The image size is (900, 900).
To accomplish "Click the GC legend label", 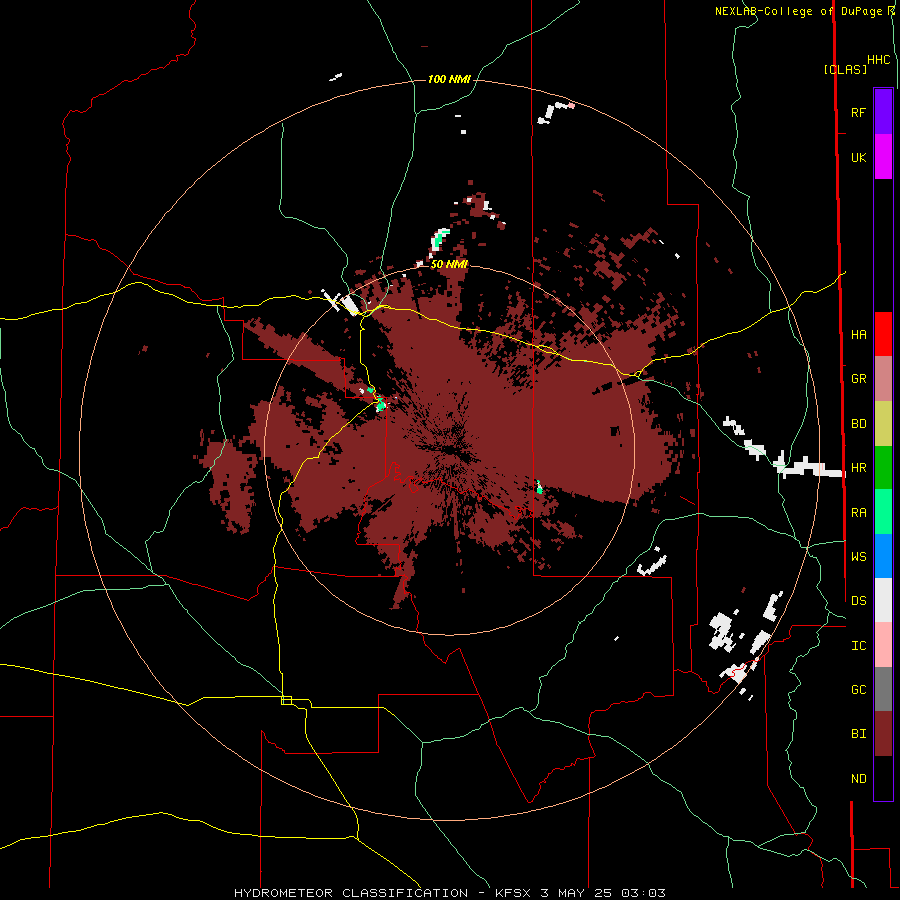I will 858,689.
